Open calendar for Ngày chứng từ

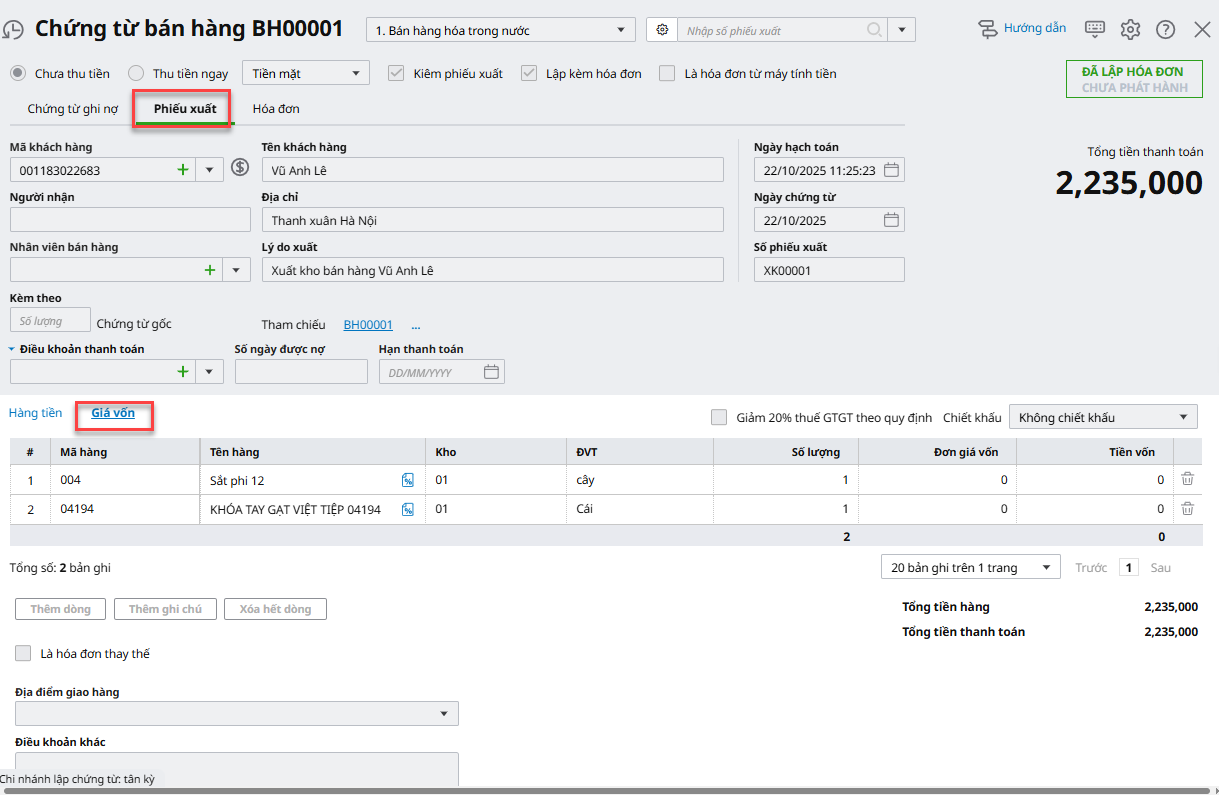[892, 220]
